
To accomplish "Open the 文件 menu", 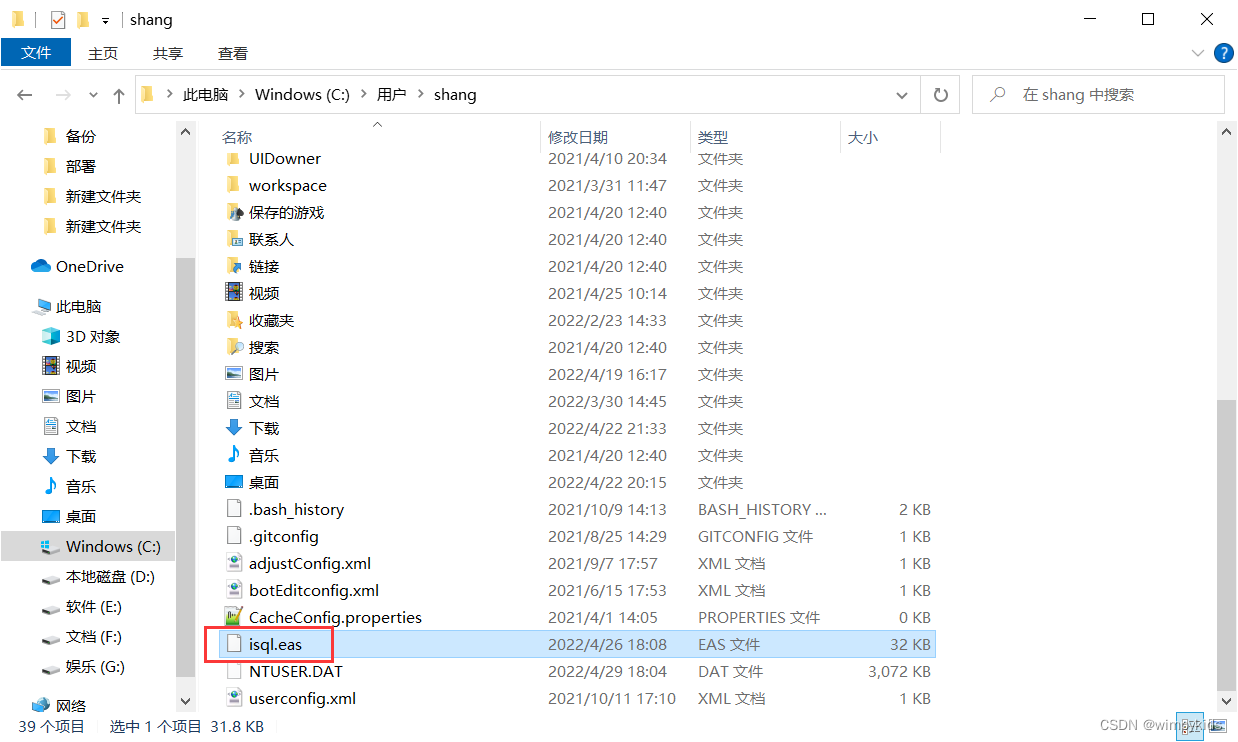I will [x=36, y=52].
